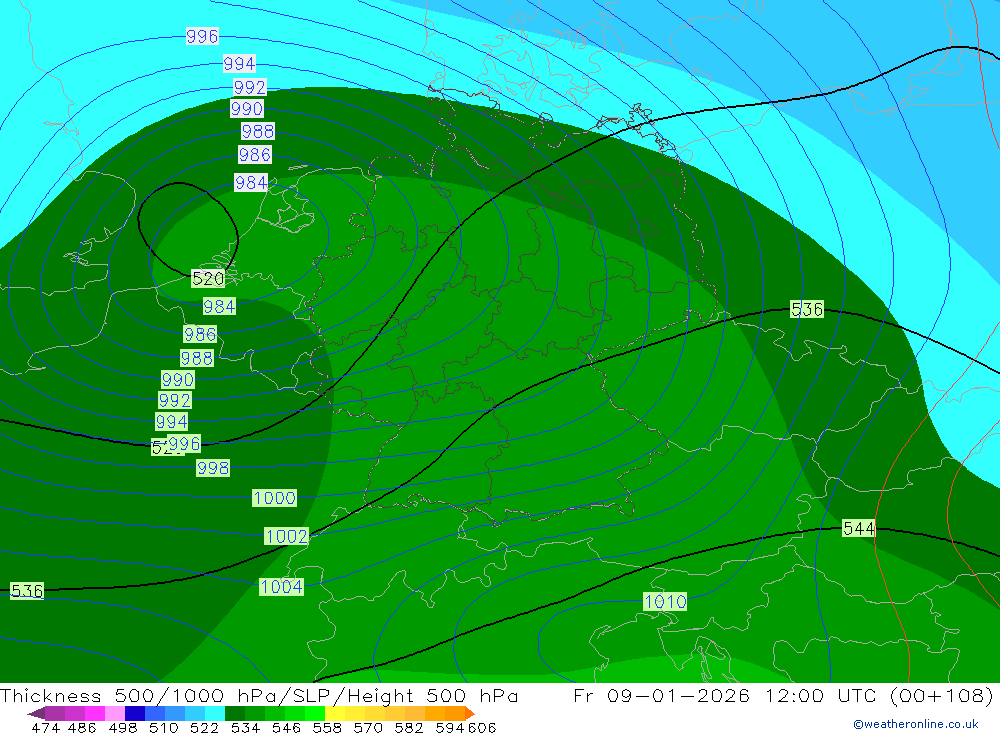Click the 582 legend value

click(409, 728)
